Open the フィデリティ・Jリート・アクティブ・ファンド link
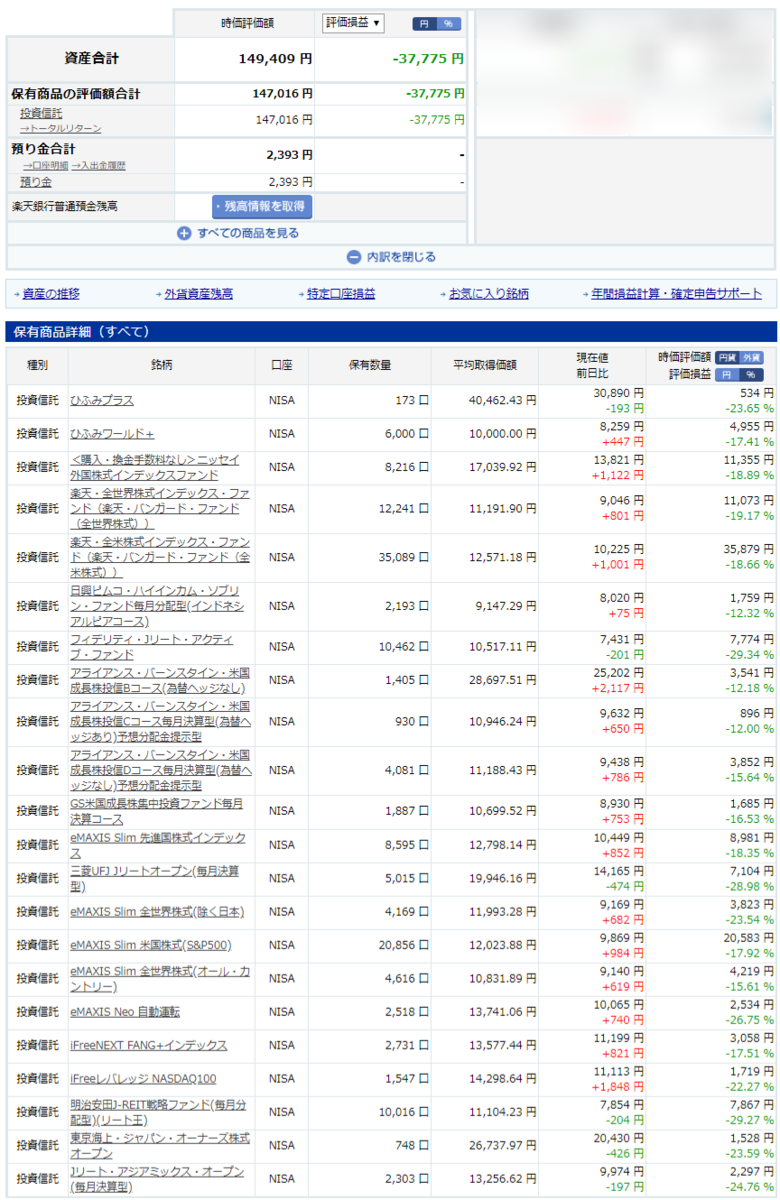780x1200 pixels. [152, 647]
